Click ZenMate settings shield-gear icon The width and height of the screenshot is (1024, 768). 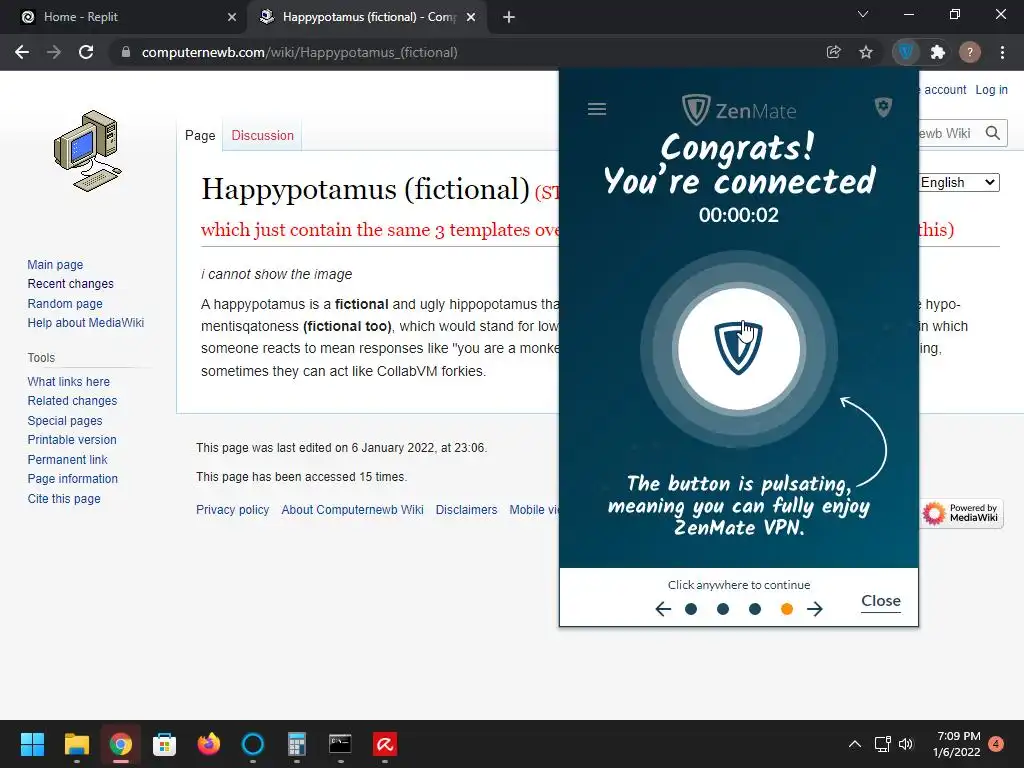point(883,107)
